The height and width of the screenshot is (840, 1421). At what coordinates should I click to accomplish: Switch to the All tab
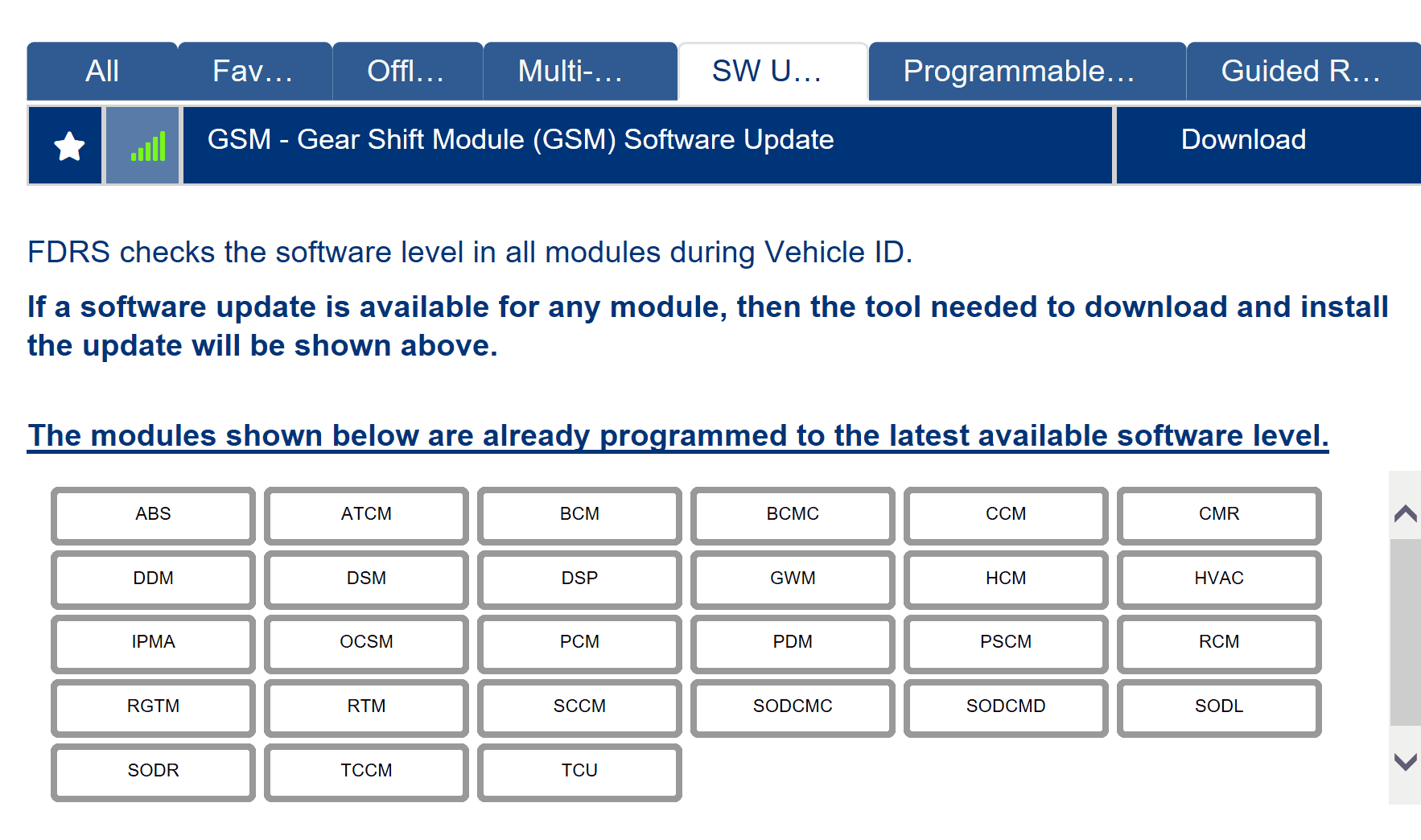102,72
